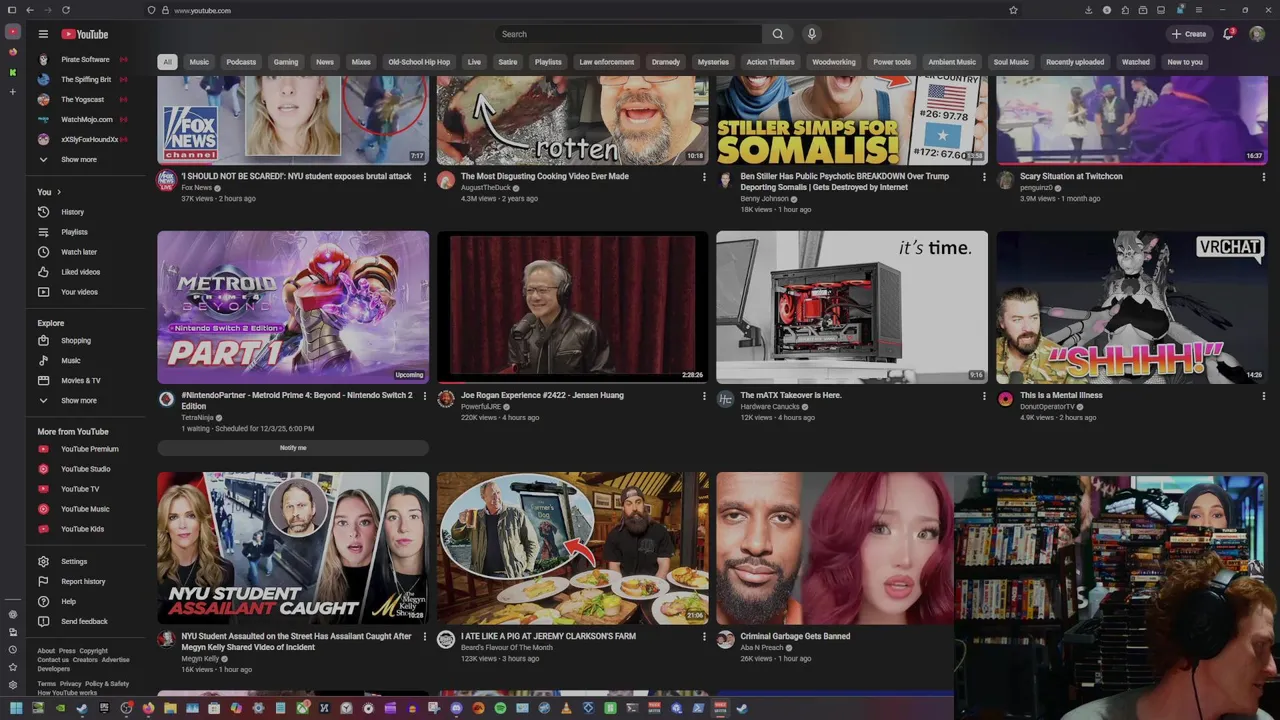Open the Windows Start button
Image resolution: width=1280 pixels, height=720 pixels.
pyautogui.click(x=15, y=708)
